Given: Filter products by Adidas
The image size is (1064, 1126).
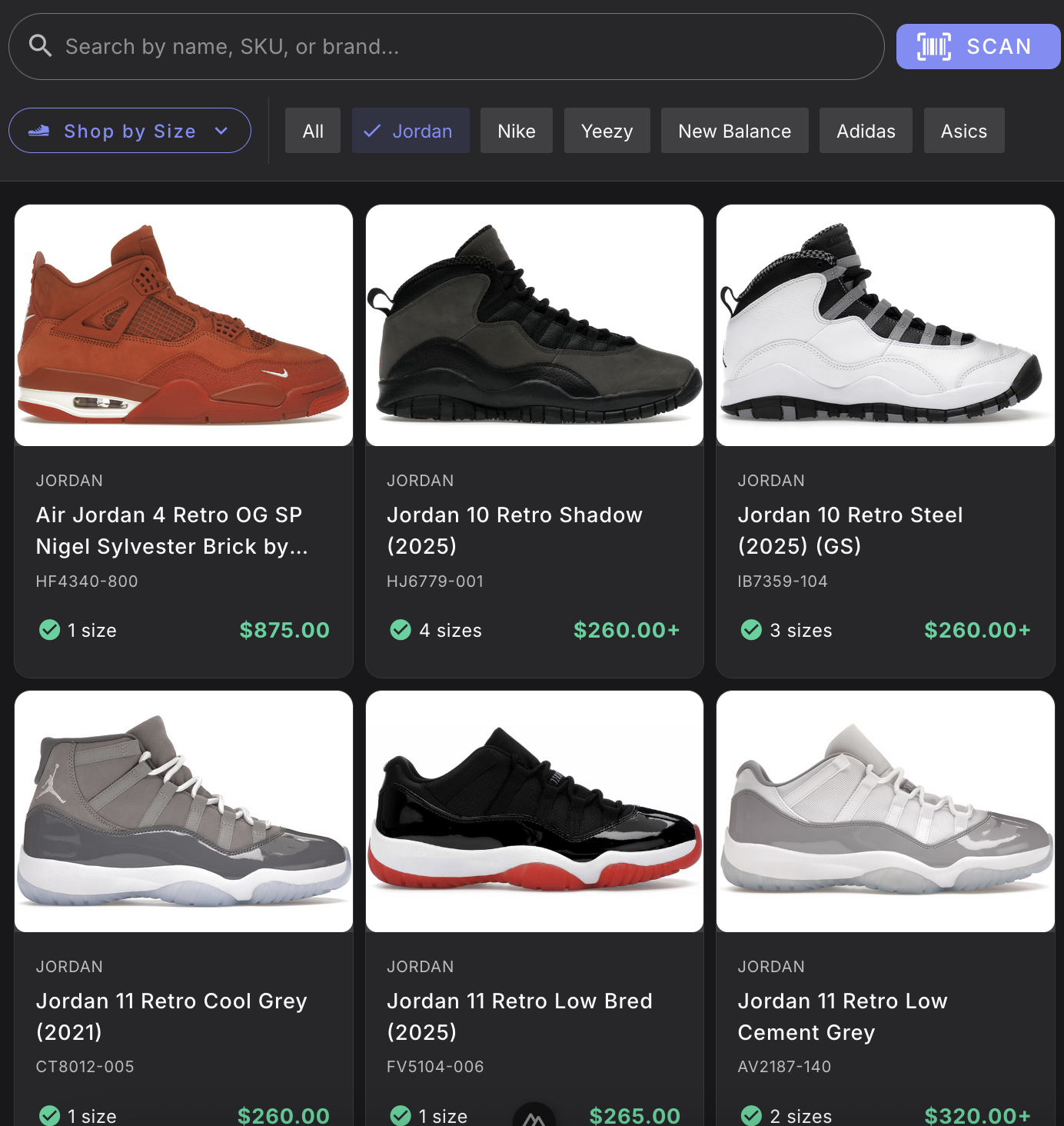Looking at the screenshot, I should coord(866,131).
